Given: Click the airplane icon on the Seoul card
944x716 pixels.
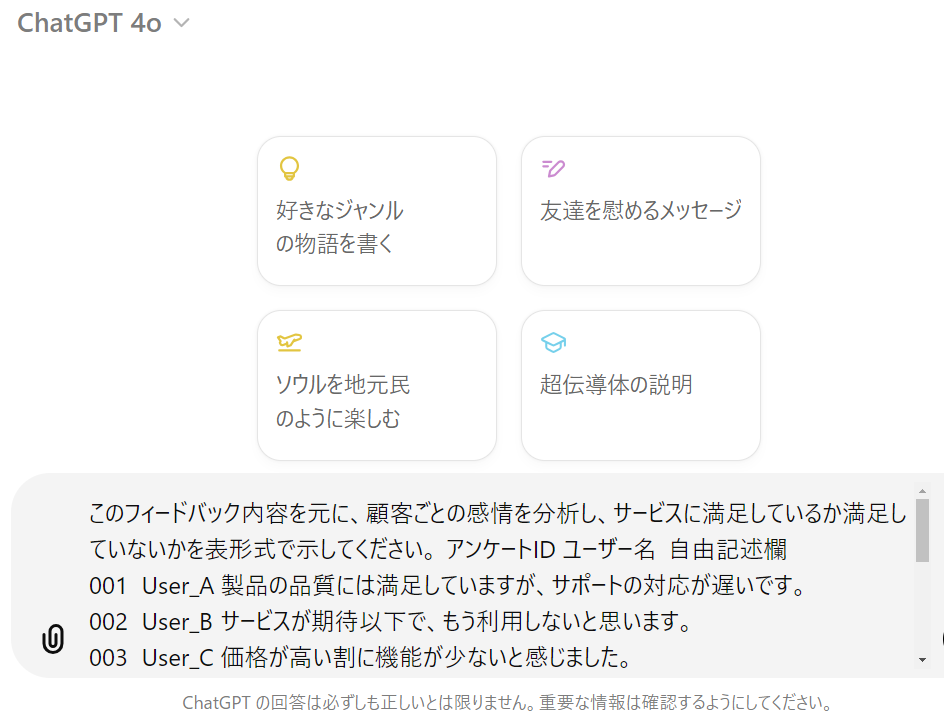Looking at the screenshot, I should (x=289, y=342).
